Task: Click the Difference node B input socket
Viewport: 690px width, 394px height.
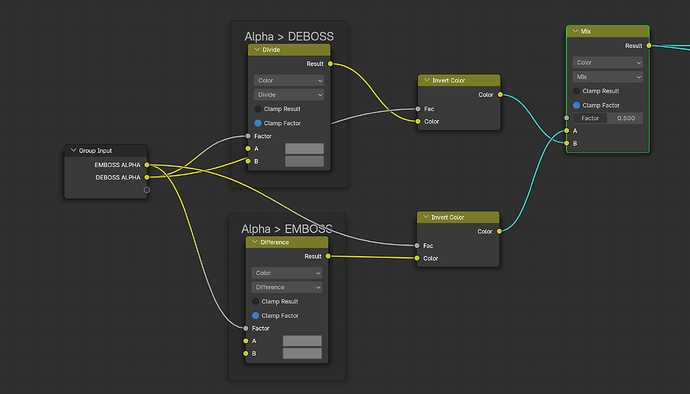Action: 246,353
